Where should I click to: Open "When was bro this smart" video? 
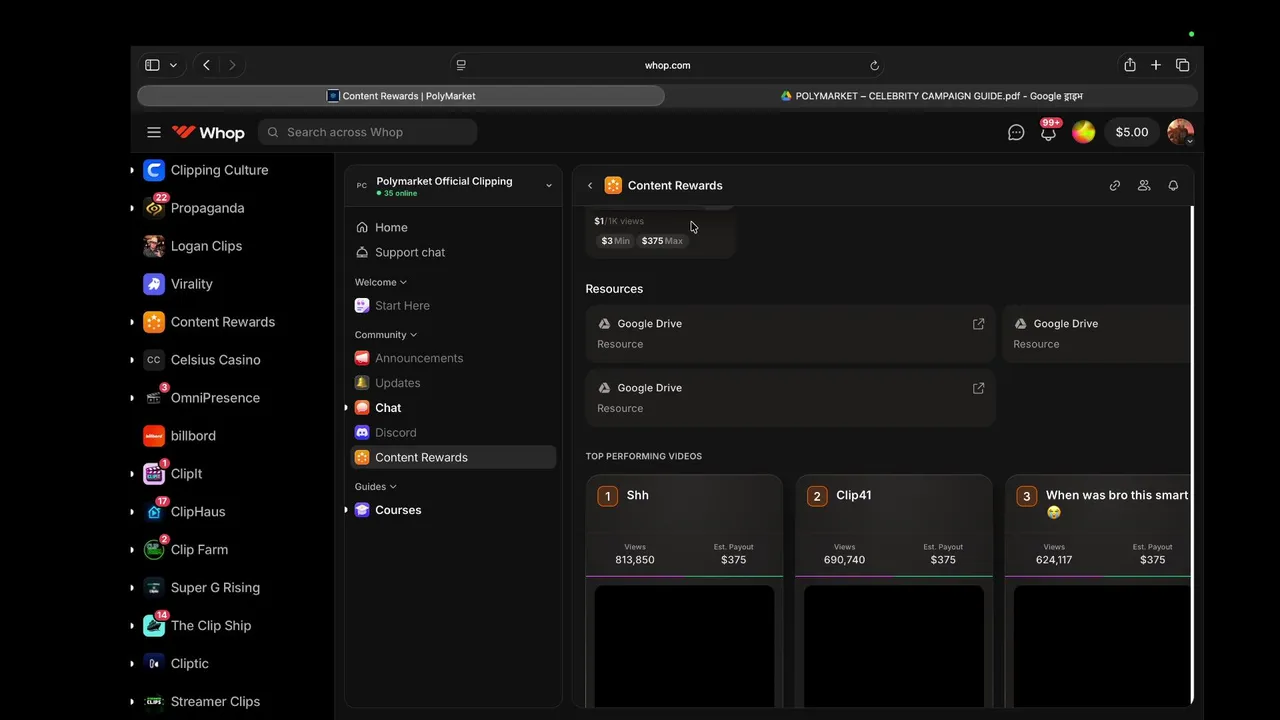1098,590
